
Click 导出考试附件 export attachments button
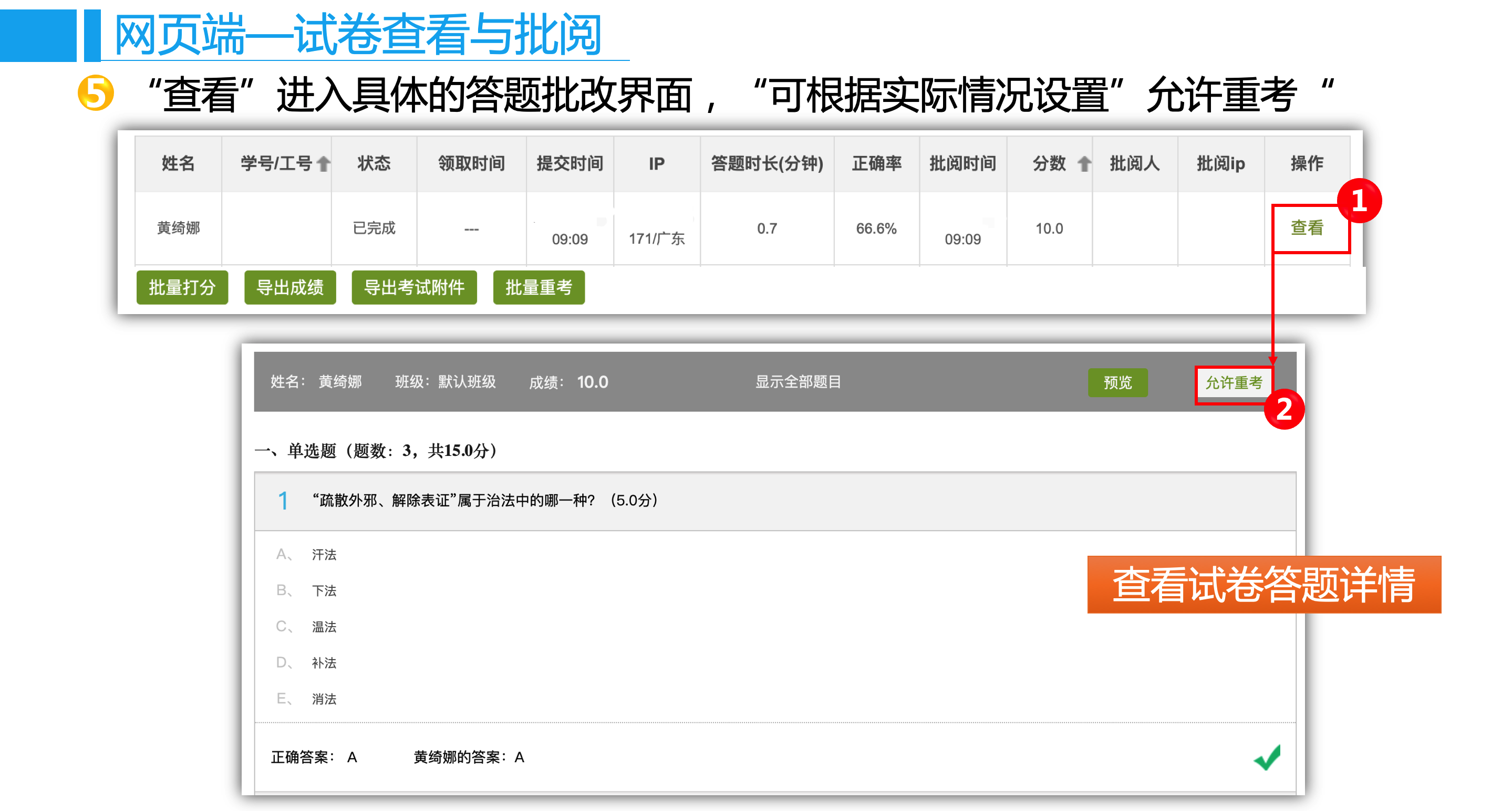pyautogui.click(x=414, y=287)
